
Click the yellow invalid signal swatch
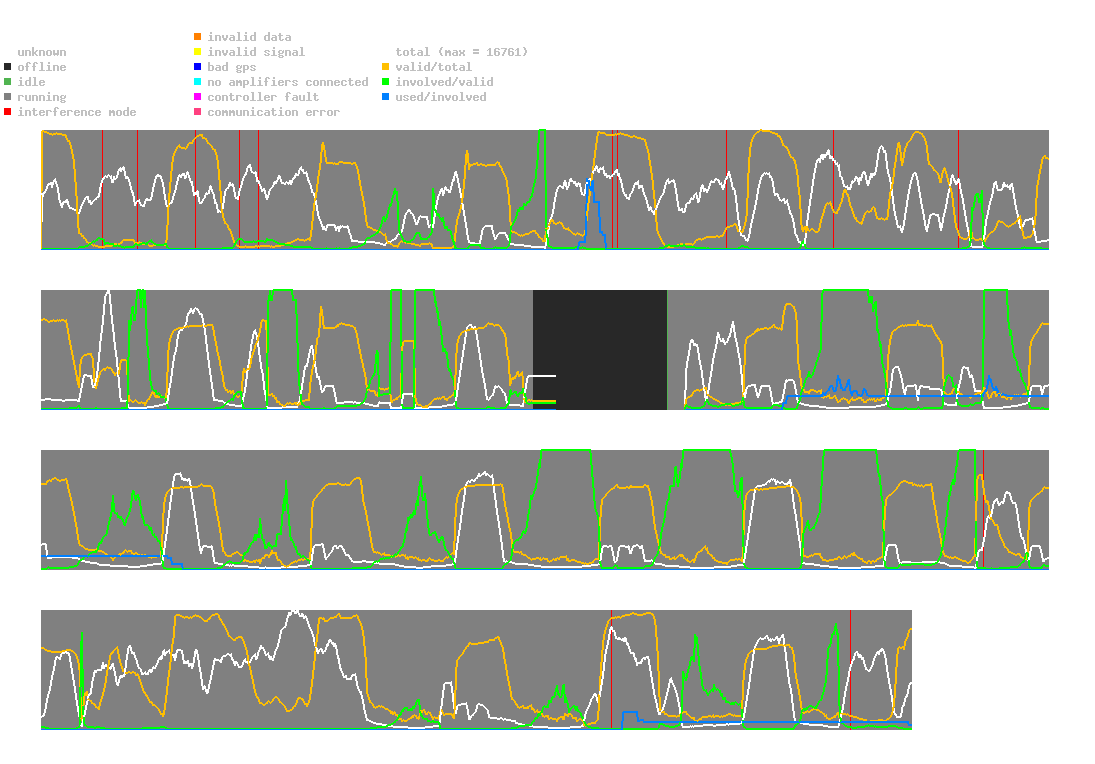198,52
